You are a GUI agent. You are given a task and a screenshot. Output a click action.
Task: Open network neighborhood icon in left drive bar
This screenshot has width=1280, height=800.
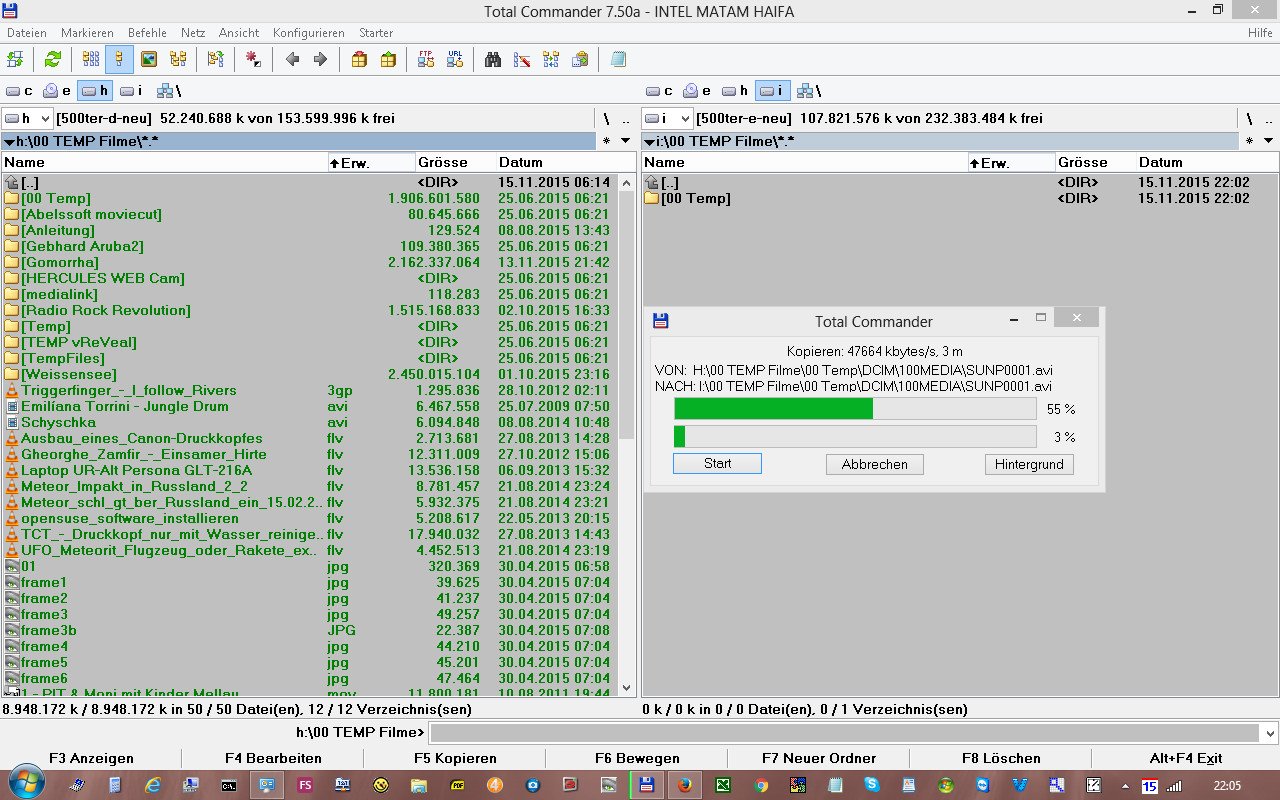[x=168, y=91]
